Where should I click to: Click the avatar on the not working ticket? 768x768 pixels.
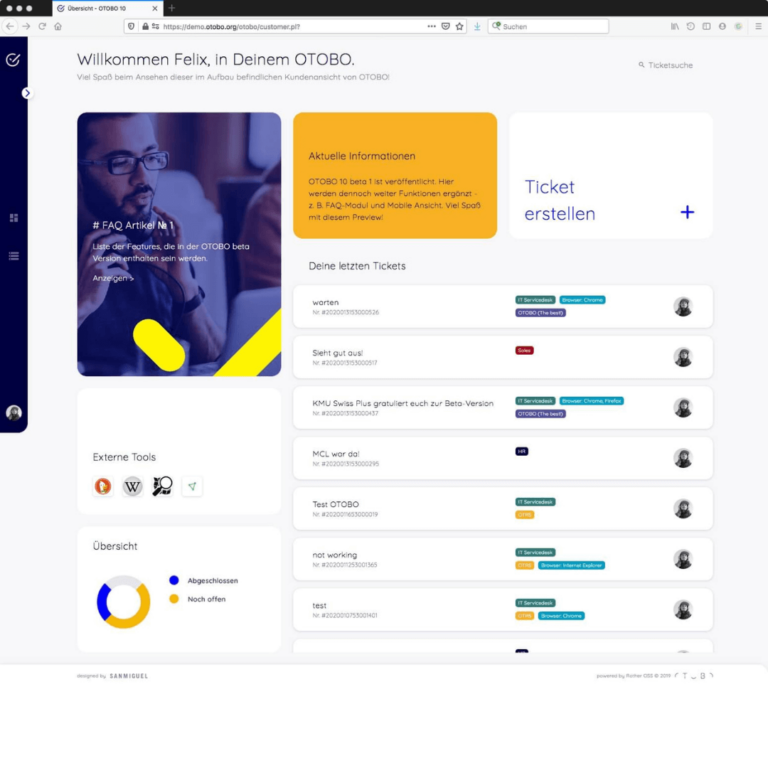click(x=683, y=559)
